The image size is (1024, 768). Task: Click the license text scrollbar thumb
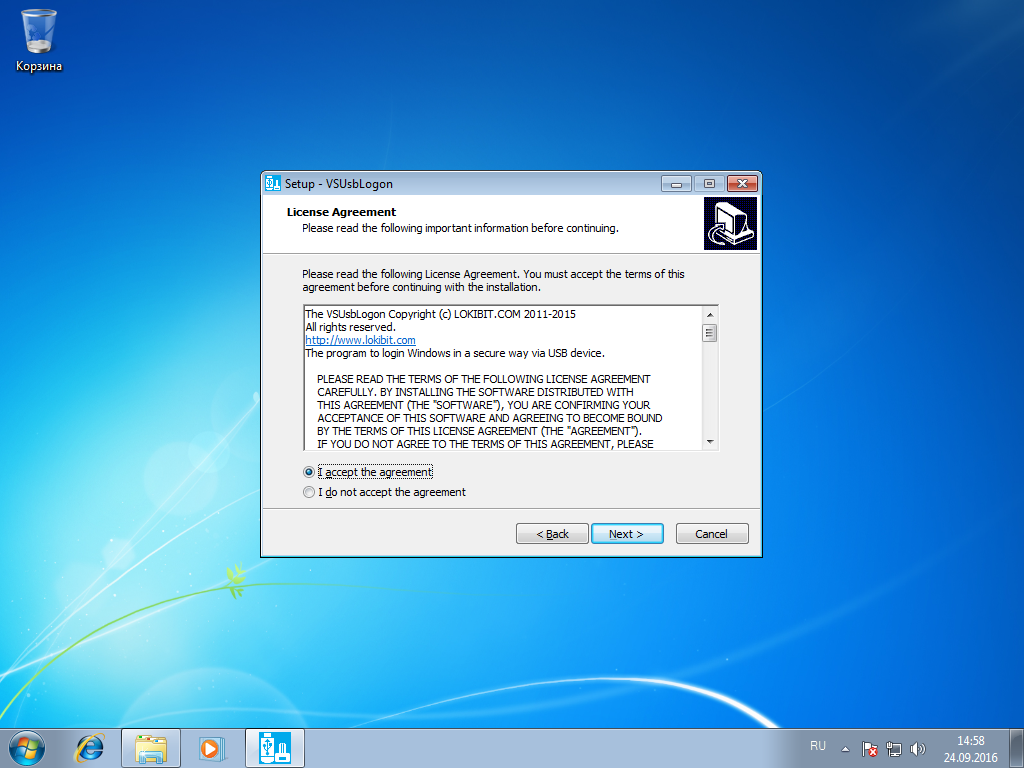pyautogui.click(x=710, y=332)
